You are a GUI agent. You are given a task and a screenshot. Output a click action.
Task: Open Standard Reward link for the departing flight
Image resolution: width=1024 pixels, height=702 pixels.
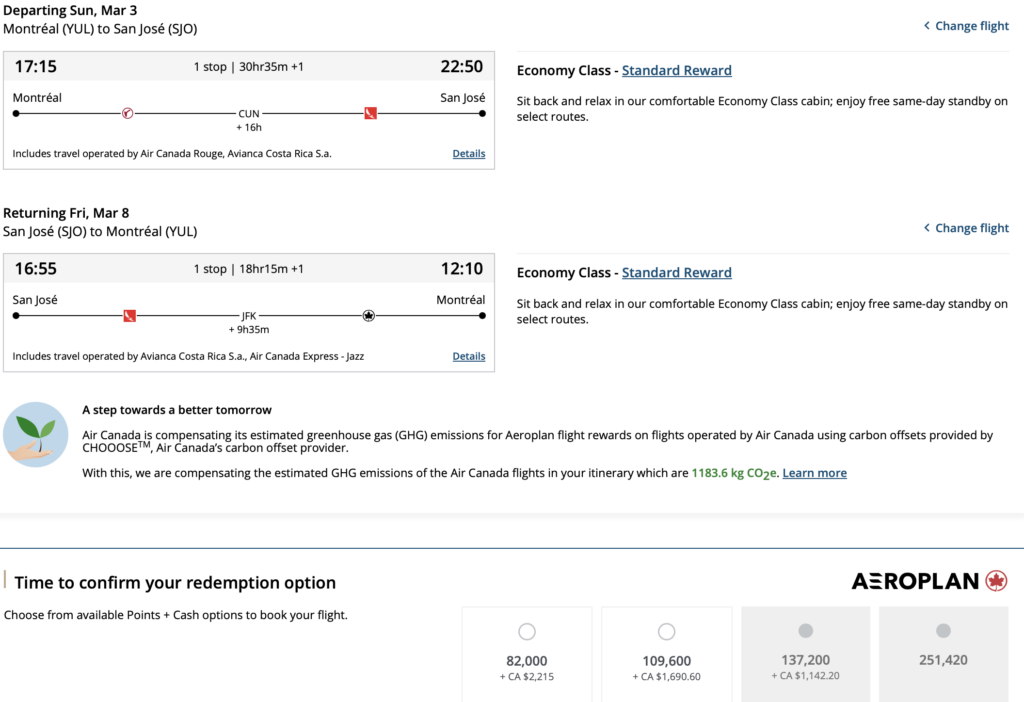tap(676, 71)
